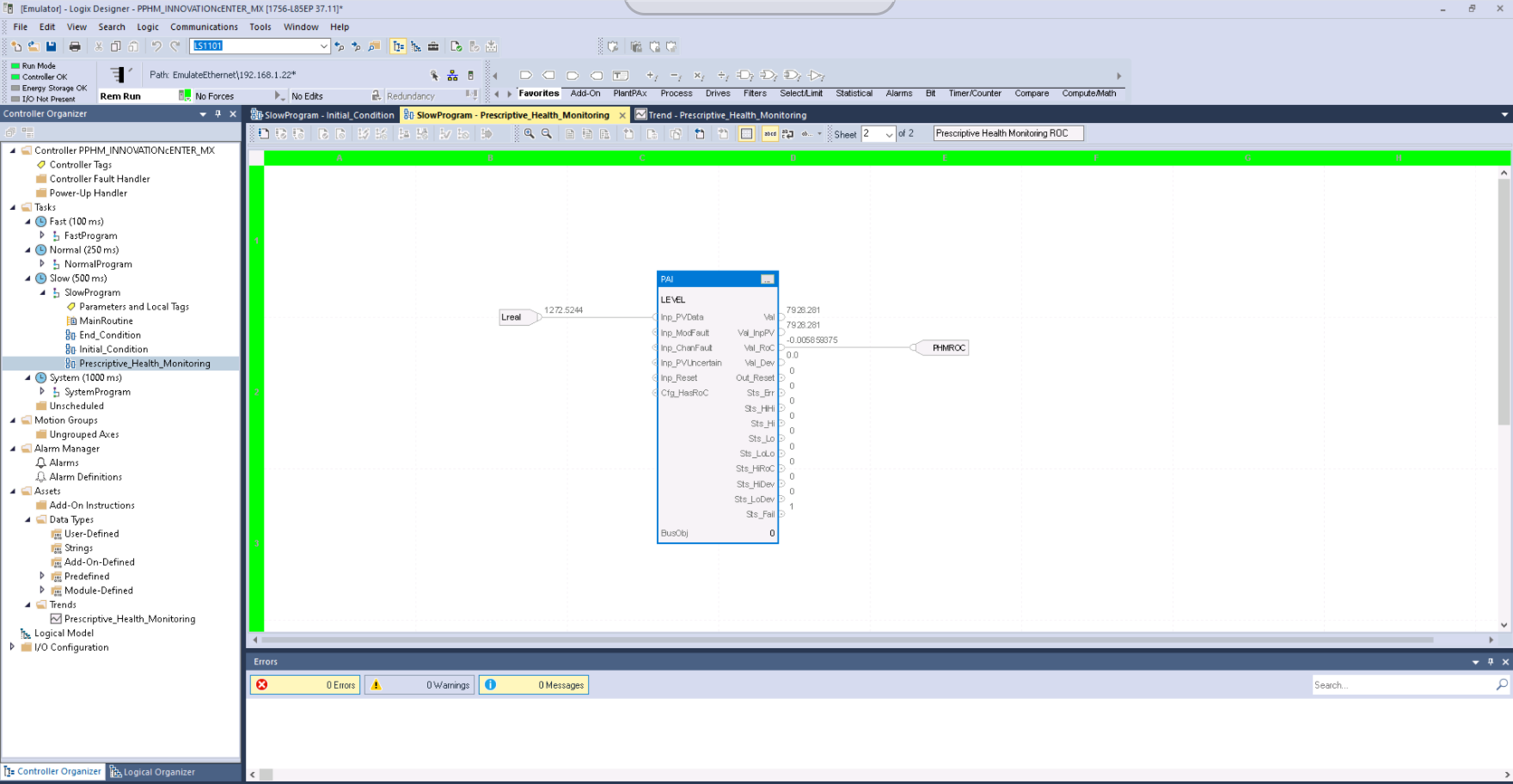Insert the MUL function block
The image size is (1513, 784).
pyautogui.click(x=699, y=76)
